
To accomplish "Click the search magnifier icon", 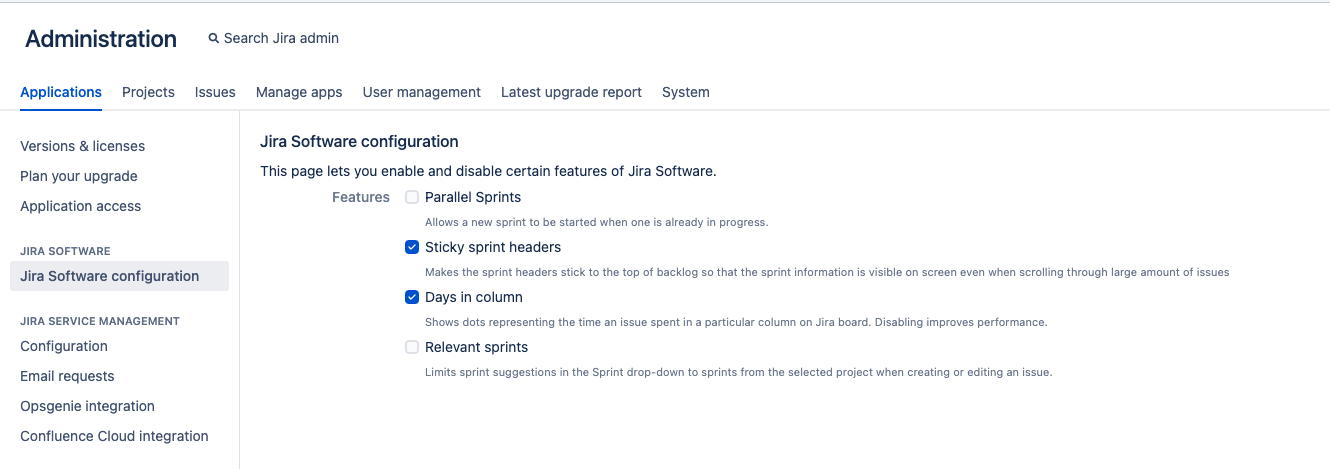I will 213,39.
